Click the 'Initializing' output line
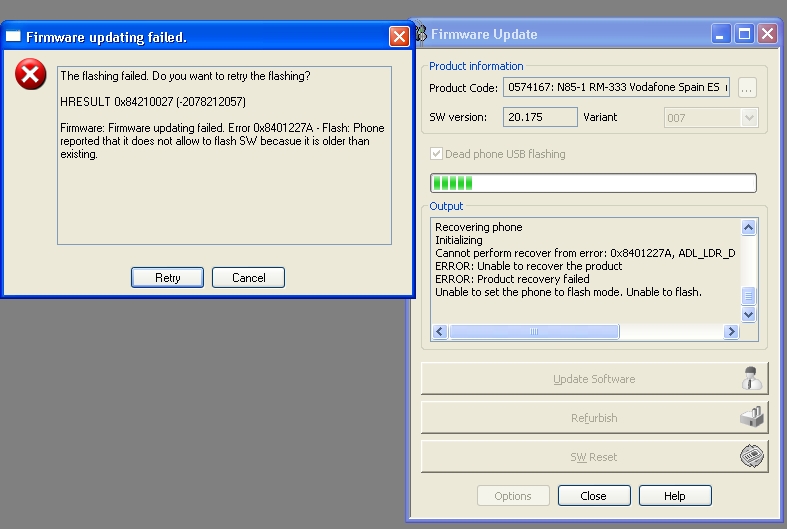This screenshot has width=787, height=529. pyautogui.click(x=458, y=240)
